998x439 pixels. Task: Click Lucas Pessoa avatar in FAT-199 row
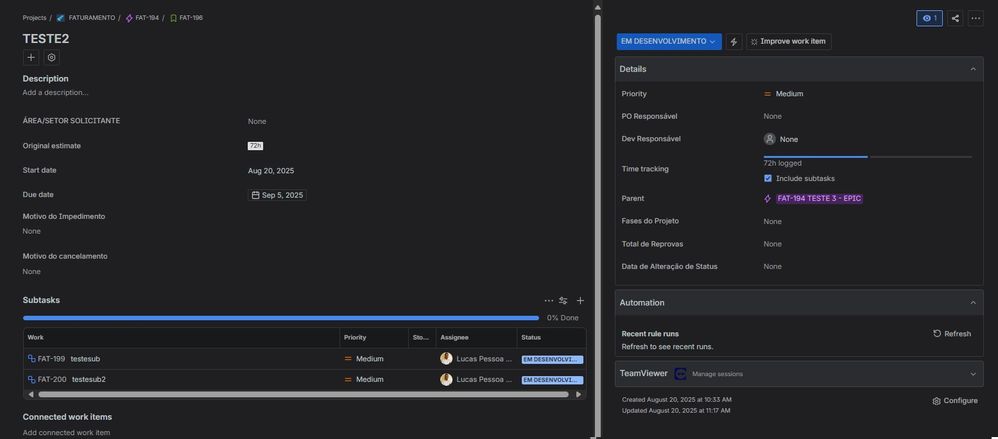(446, 359)
